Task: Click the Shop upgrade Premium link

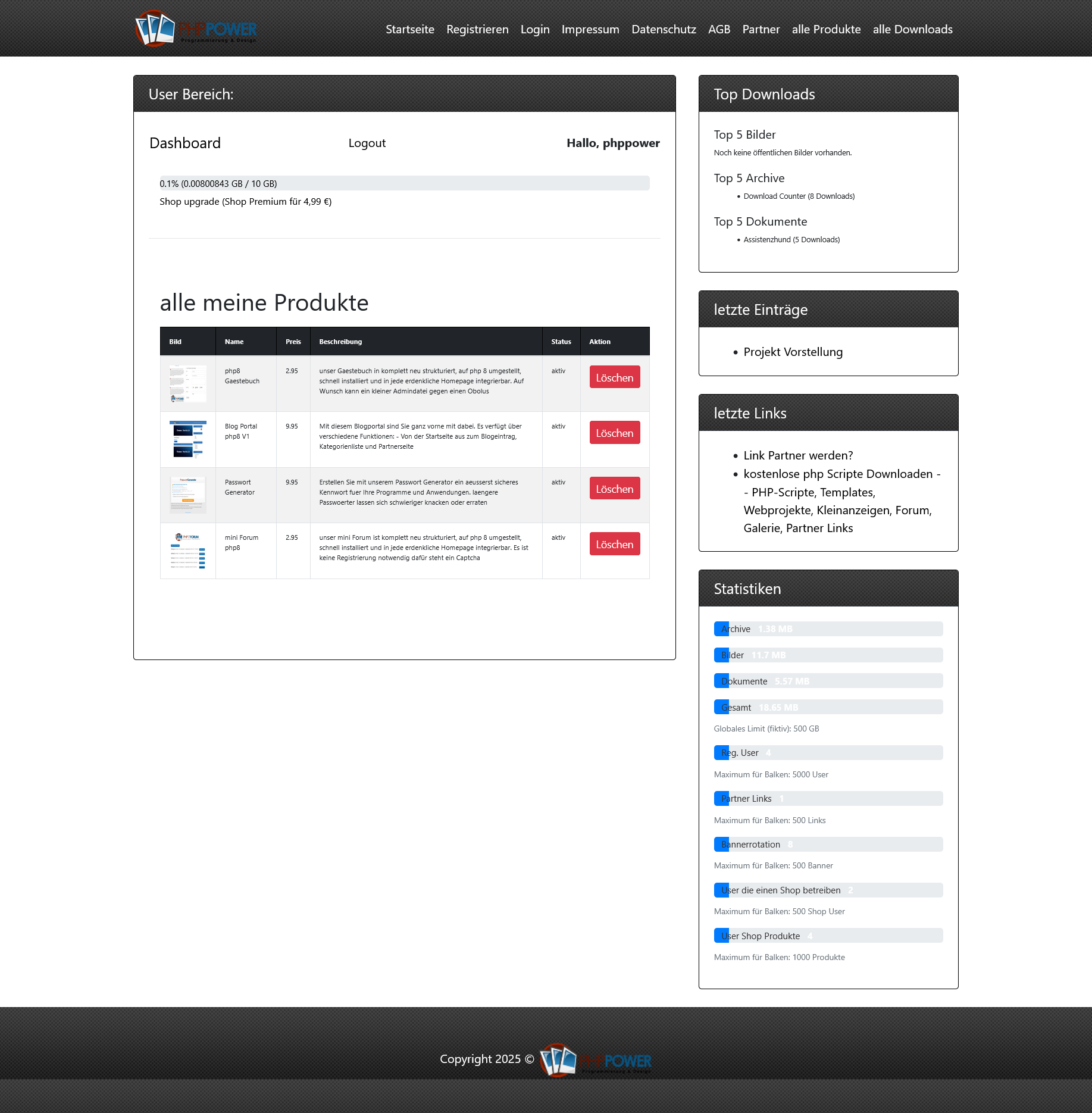Action: (x=245, y=202)
